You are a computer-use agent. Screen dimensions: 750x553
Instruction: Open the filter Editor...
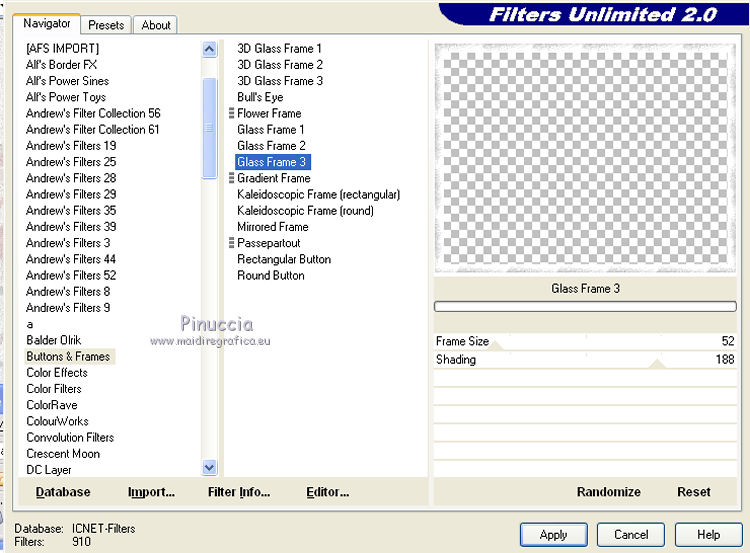pyautogui.click(x=328, y=492)
